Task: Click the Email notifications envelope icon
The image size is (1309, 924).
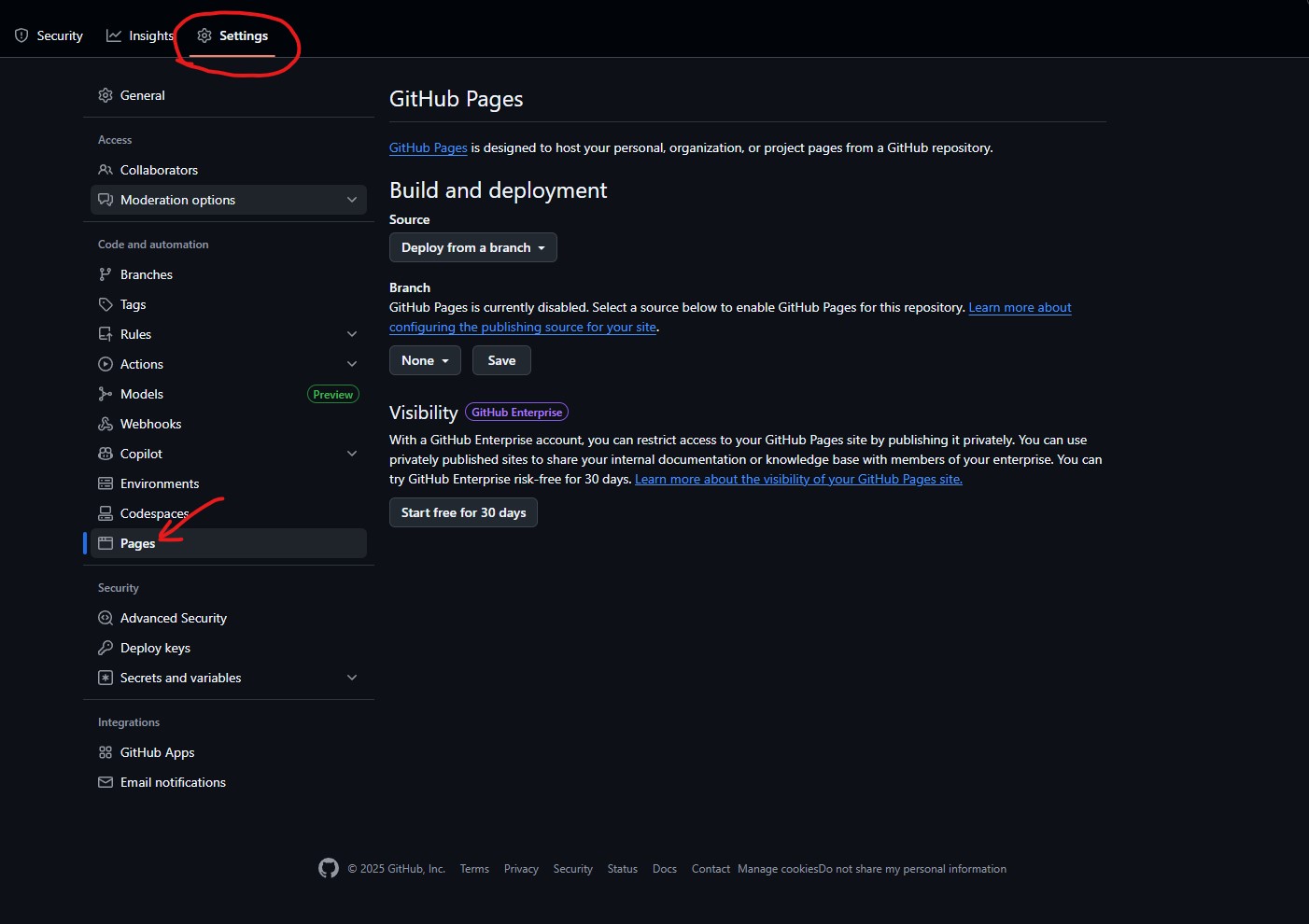Action: (x=106, y=782)
